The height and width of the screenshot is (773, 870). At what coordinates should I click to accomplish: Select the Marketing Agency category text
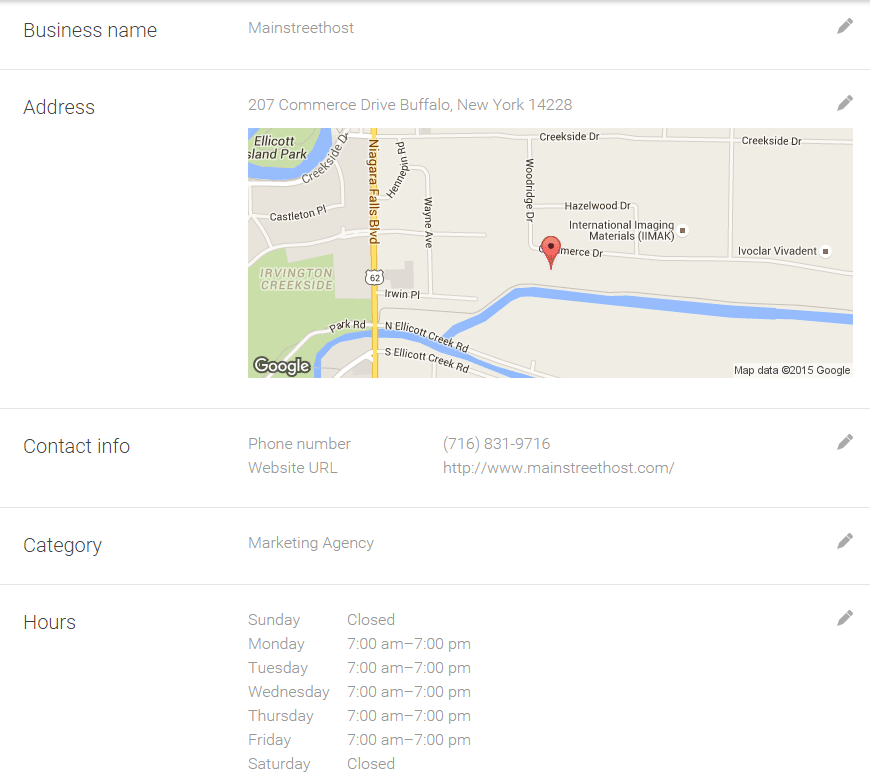tap(310, 542)
